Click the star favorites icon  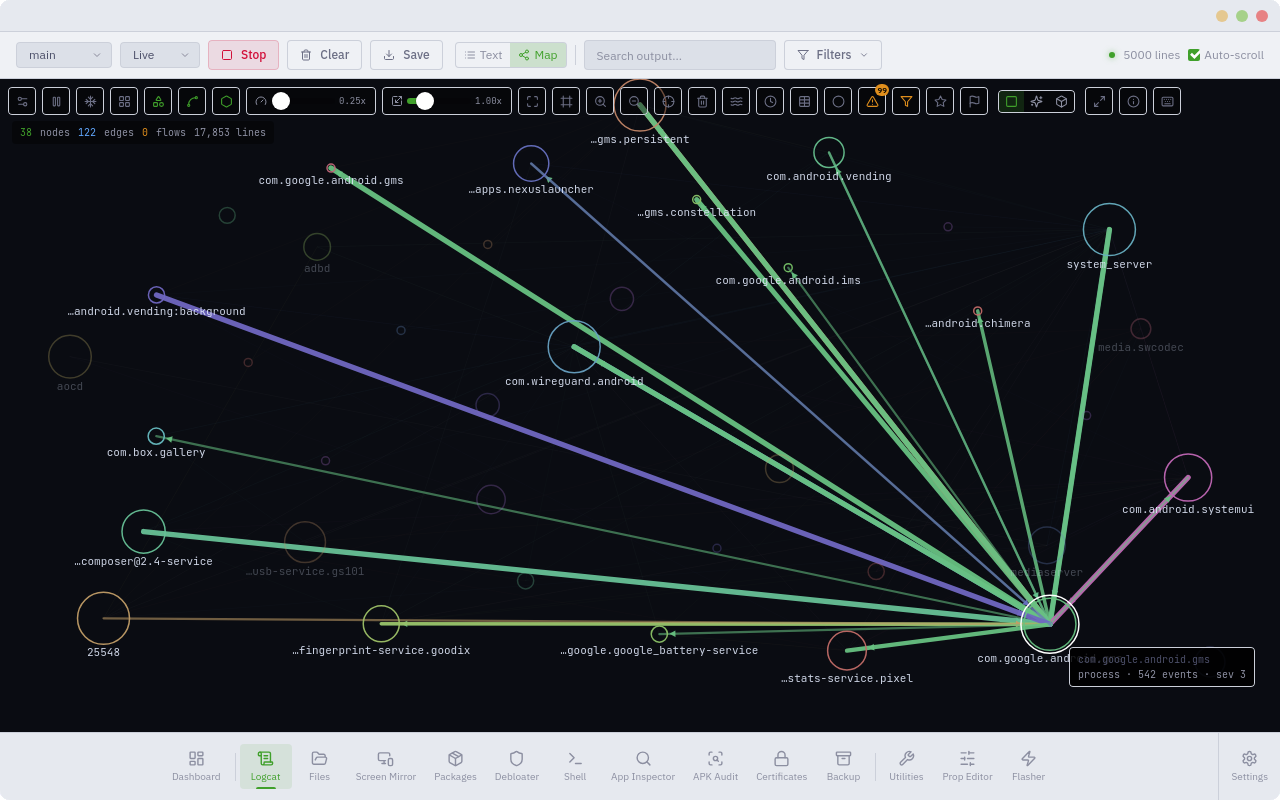pyautogui.click(x=940, y=101)
